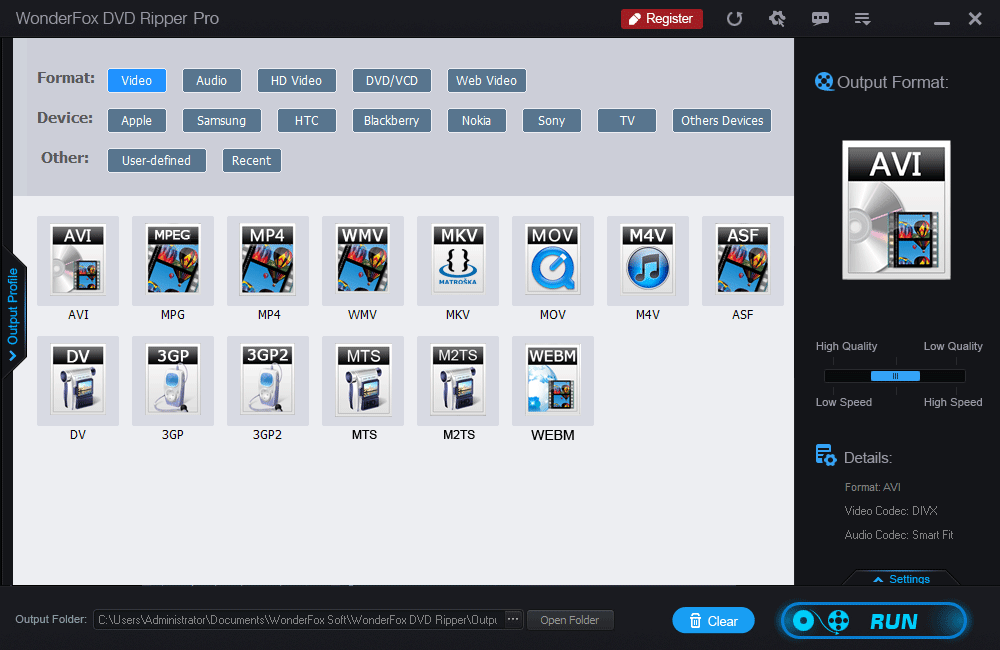Choose the MKV Matroska format

coord(458,260)
